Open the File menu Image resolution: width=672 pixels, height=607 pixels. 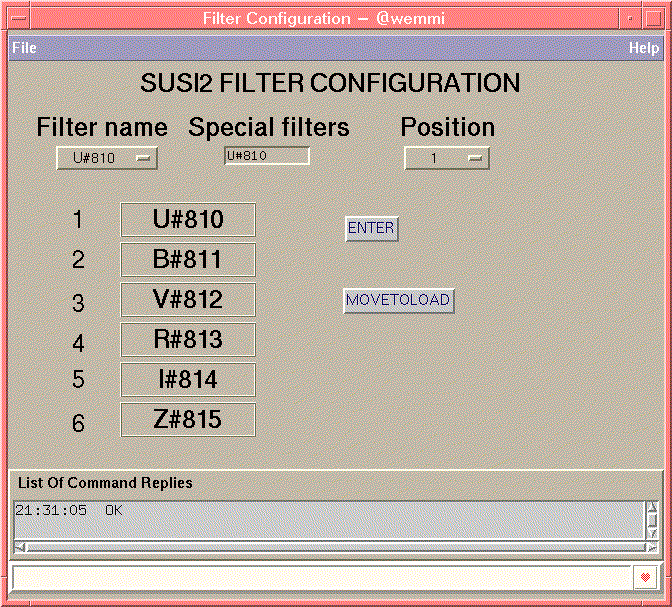coord(24,48)
